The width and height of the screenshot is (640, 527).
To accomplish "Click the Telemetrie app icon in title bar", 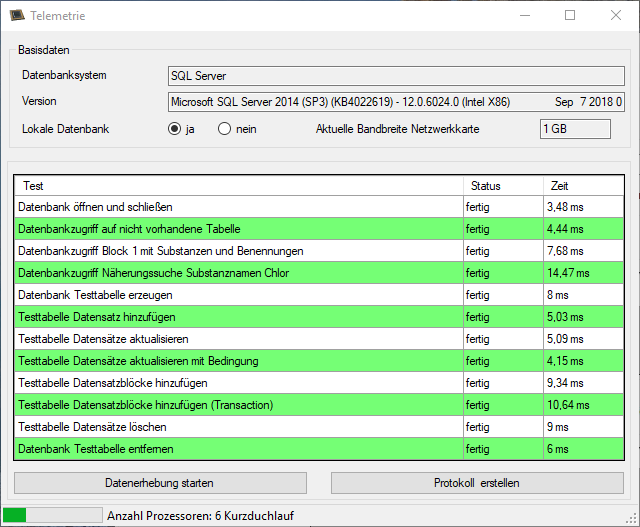I will 16,16.
